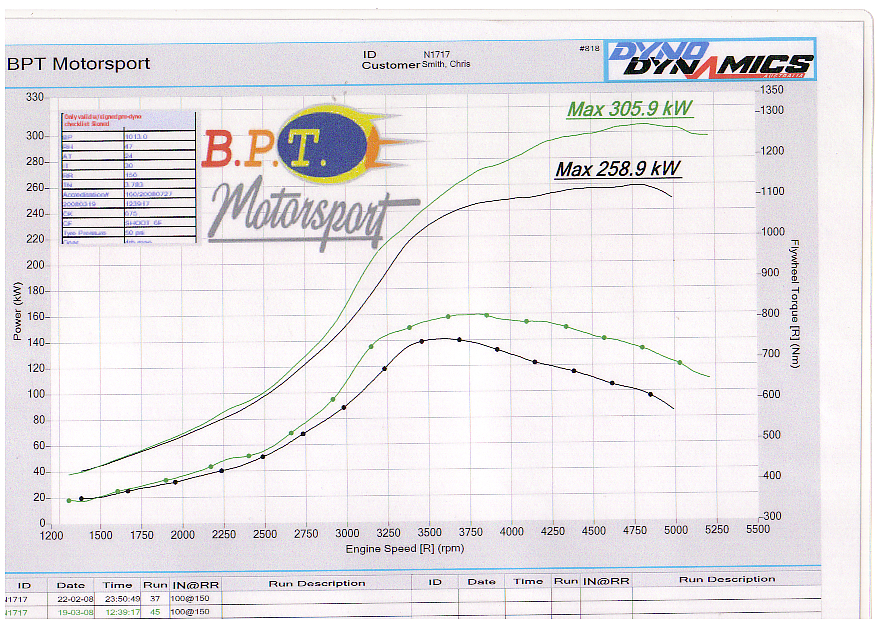Click the 80 tick on the power axis
This screenshot has height=620, width=876.
[x=38, y=420]
